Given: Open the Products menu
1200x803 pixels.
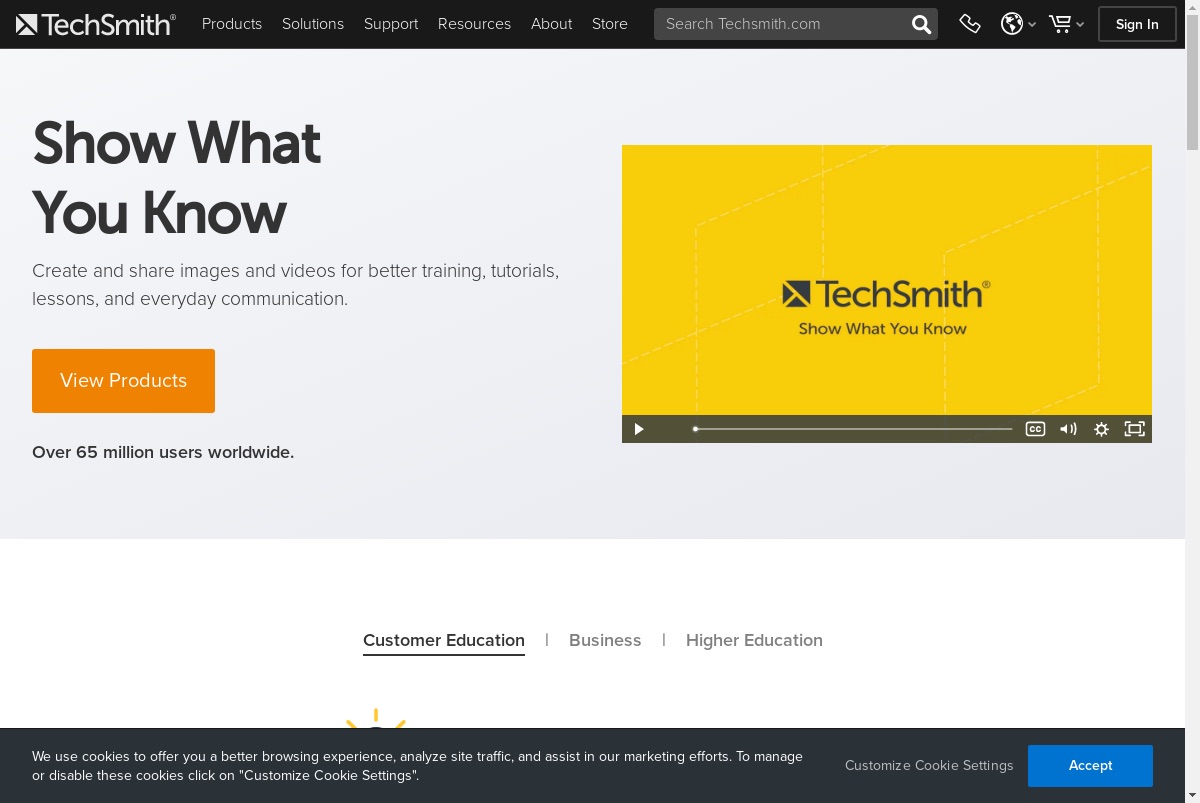Looking at the screenshot, I should (232, 24).
